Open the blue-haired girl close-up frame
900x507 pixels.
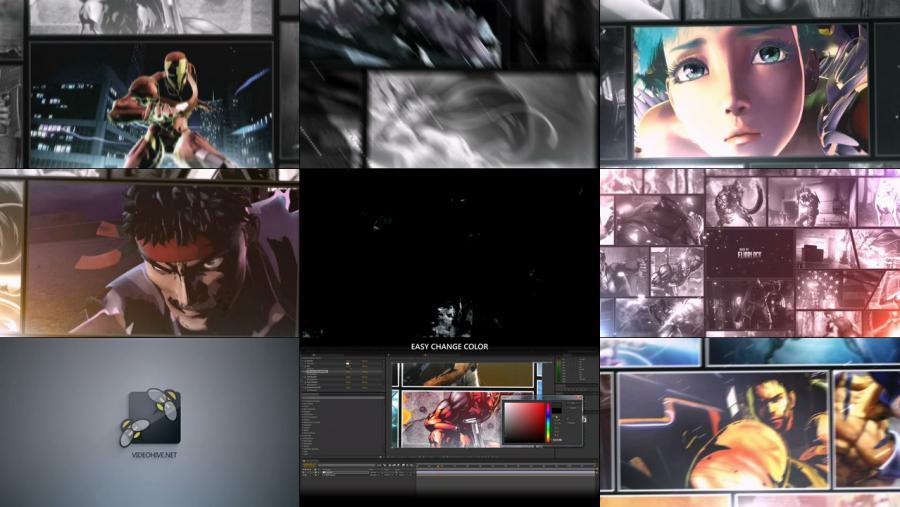point(750,90)
